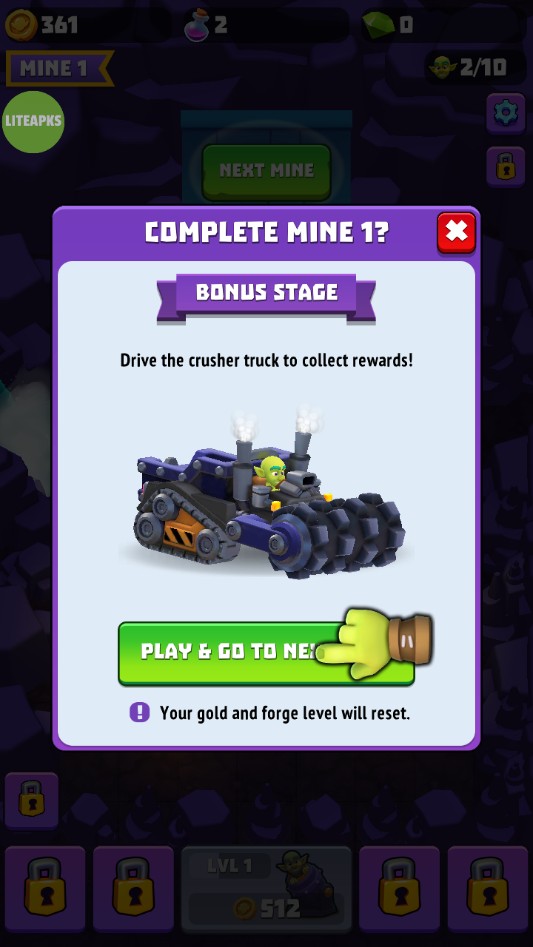Open settings via the gear icon
Image resolution: width=533 pixels, height=947 pixels.
(505, 113)
